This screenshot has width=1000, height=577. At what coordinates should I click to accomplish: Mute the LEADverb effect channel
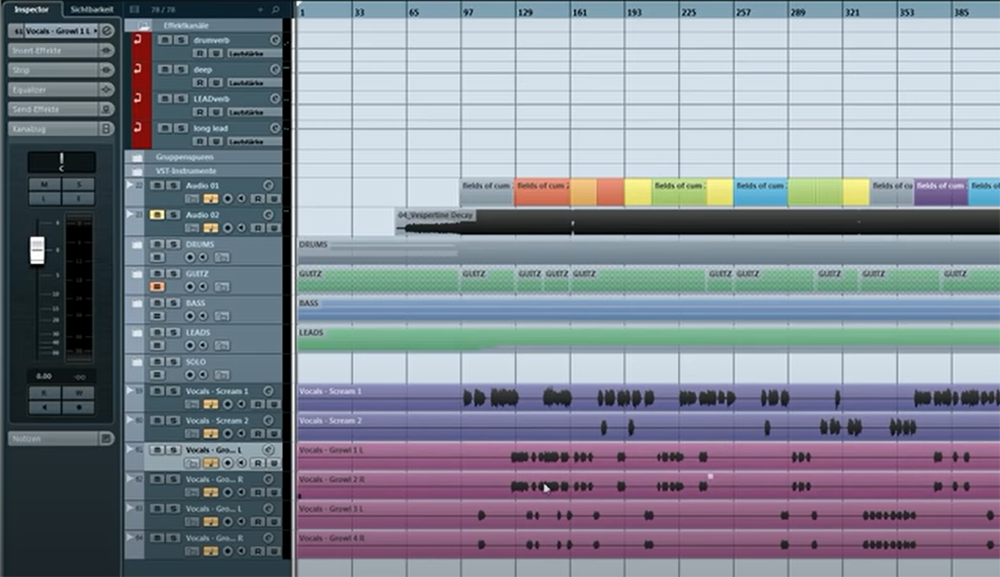point(165,98)
